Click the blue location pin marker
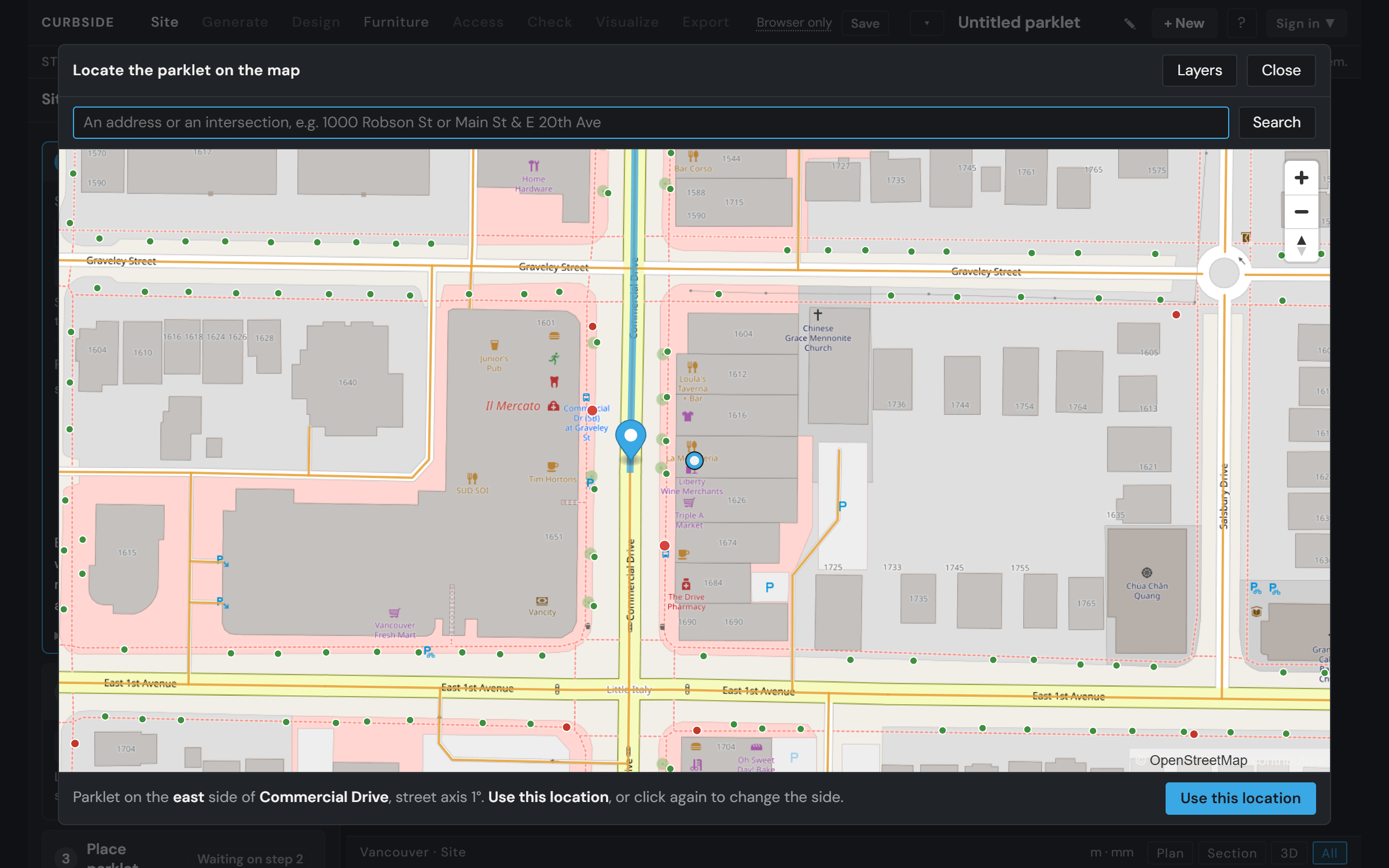This screenshot has width=1389, height=868. tap(630, 440)
